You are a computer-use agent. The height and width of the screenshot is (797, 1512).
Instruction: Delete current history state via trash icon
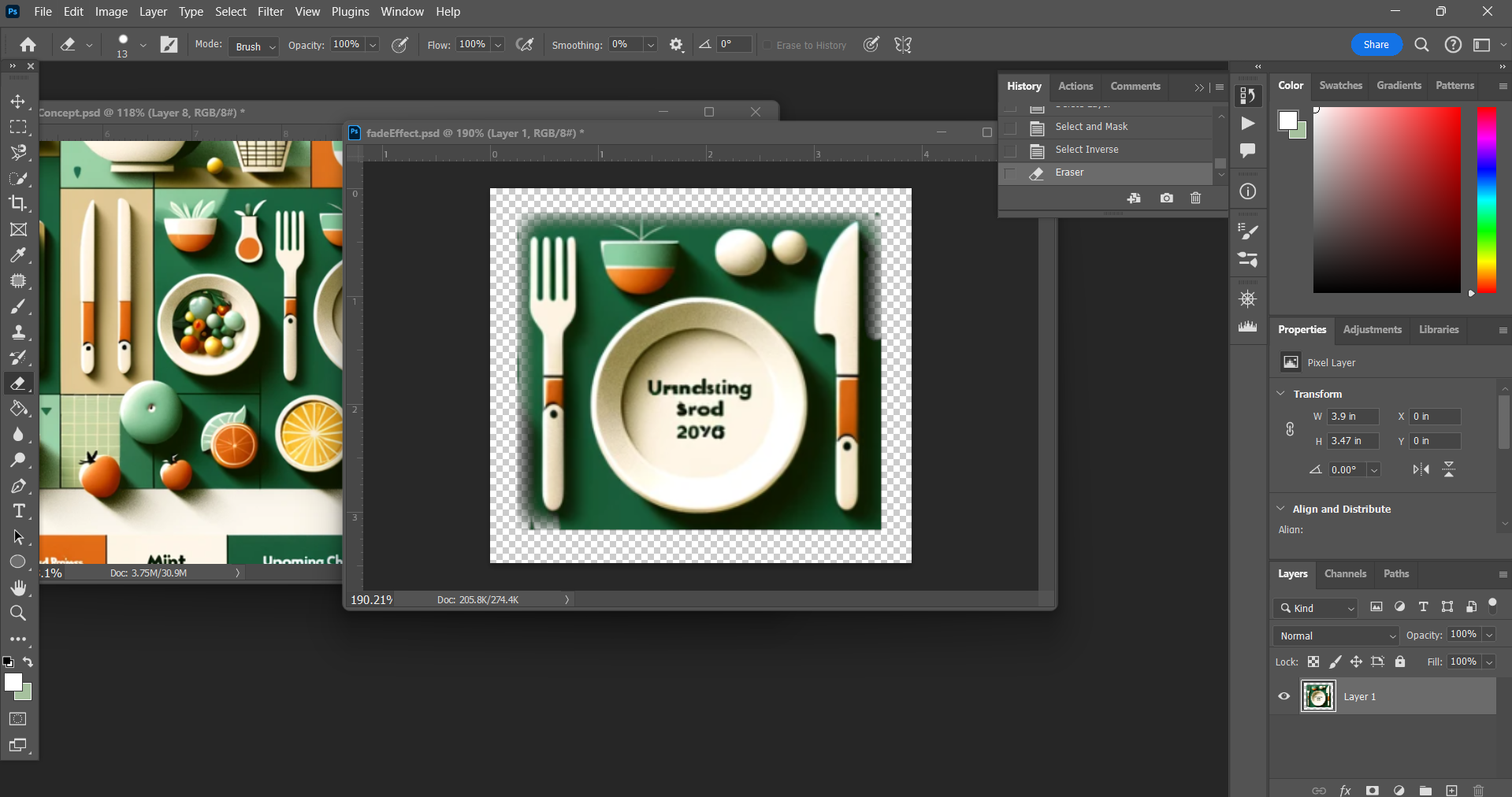[1195, 198]
